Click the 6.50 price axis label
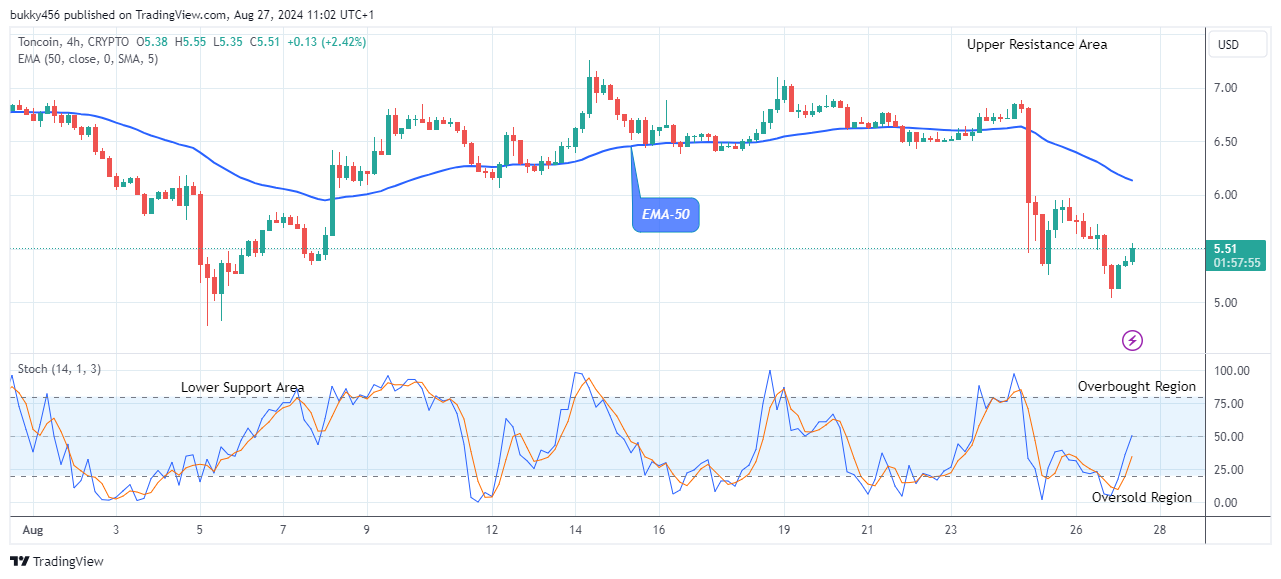1281x579 pixels. pos(1225,142)
